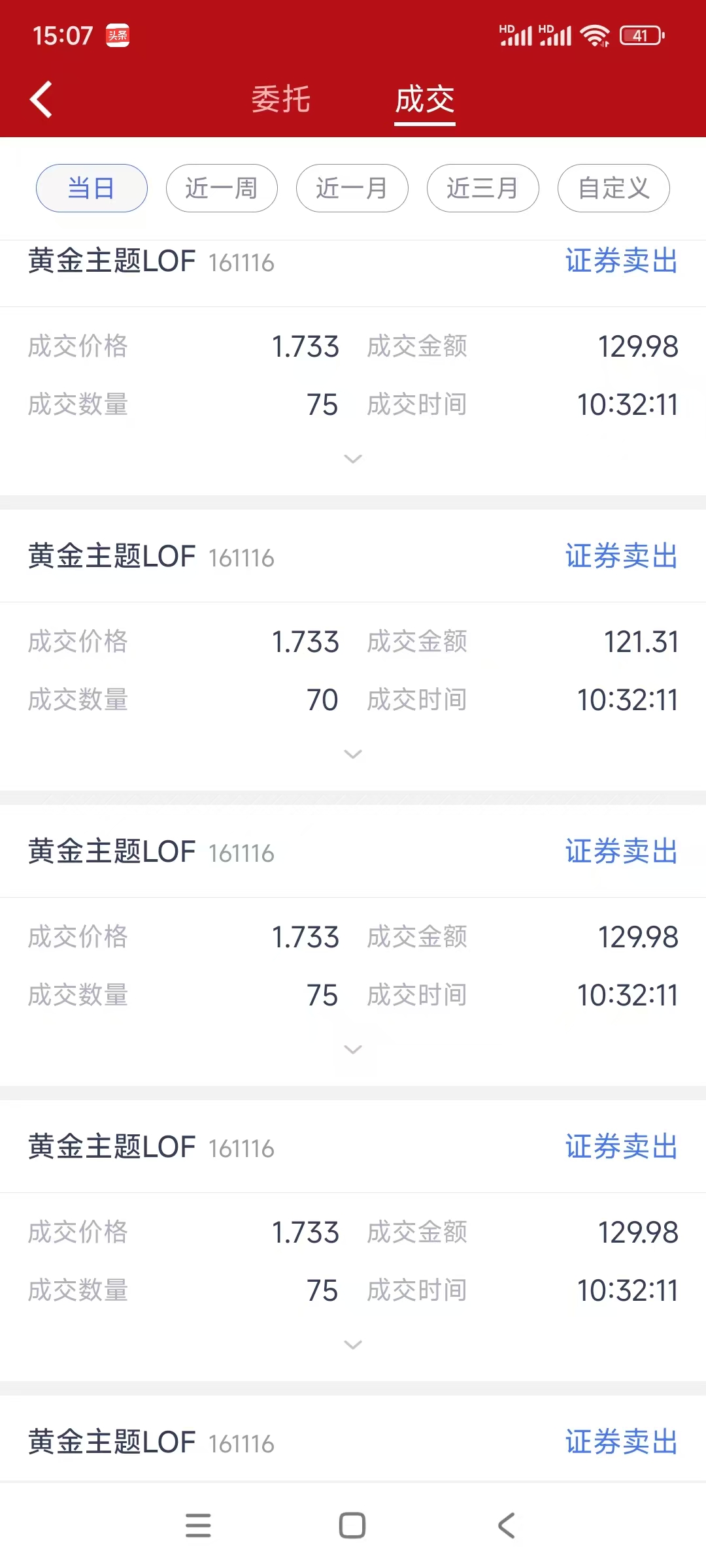Image resolution: width=706 pixels, height=1568 pixels.
Task: Open the Android recent apps menu icon
Action: click(198, 1526)
